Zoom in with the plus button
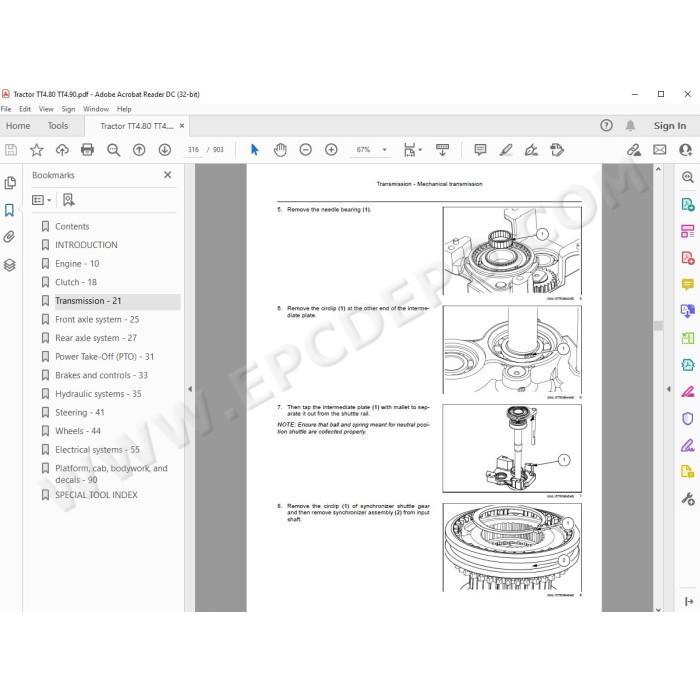The height and width of the screenshot is (700, 700). click(x=331, y=150)
